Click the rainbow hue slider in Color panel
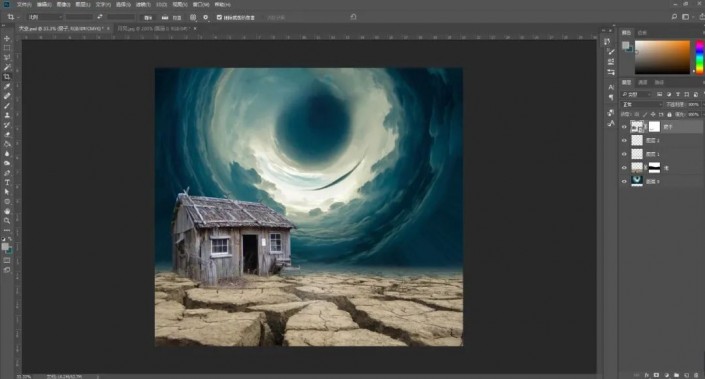Screen dimensions: 705x379 coord(700,57)
